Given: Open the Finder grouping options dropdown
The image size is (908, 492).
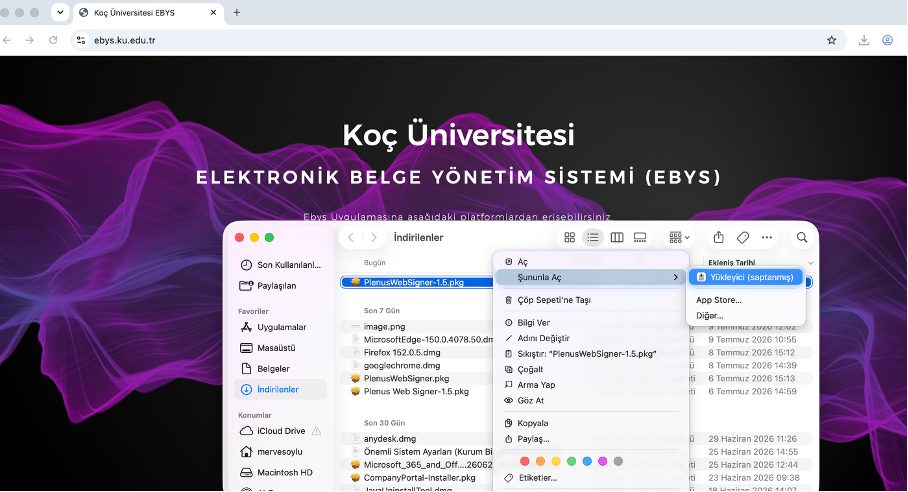Looking at the screenshot, I should tap(679, 237).
